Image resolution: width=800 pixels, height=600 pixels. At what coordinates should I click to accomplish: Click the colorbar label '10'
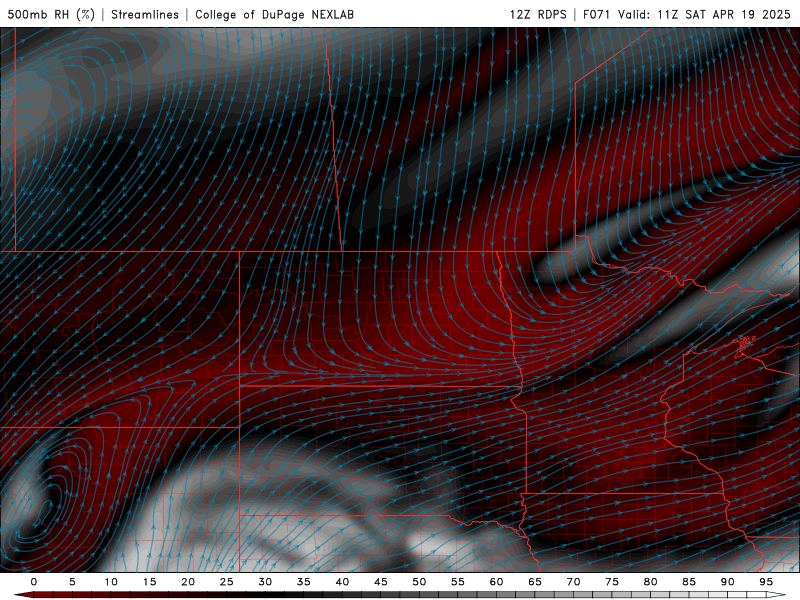(111, 582)
